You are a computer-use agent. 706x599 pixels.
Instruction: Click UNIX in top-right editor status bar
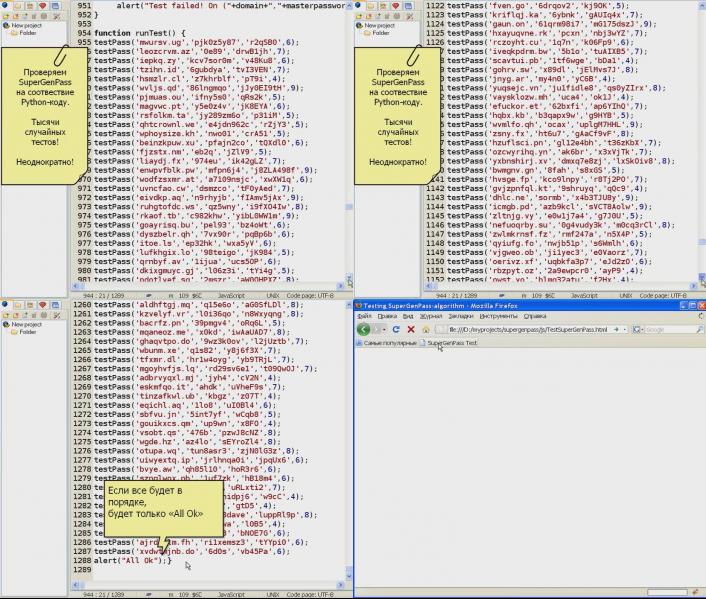[626, 295]
